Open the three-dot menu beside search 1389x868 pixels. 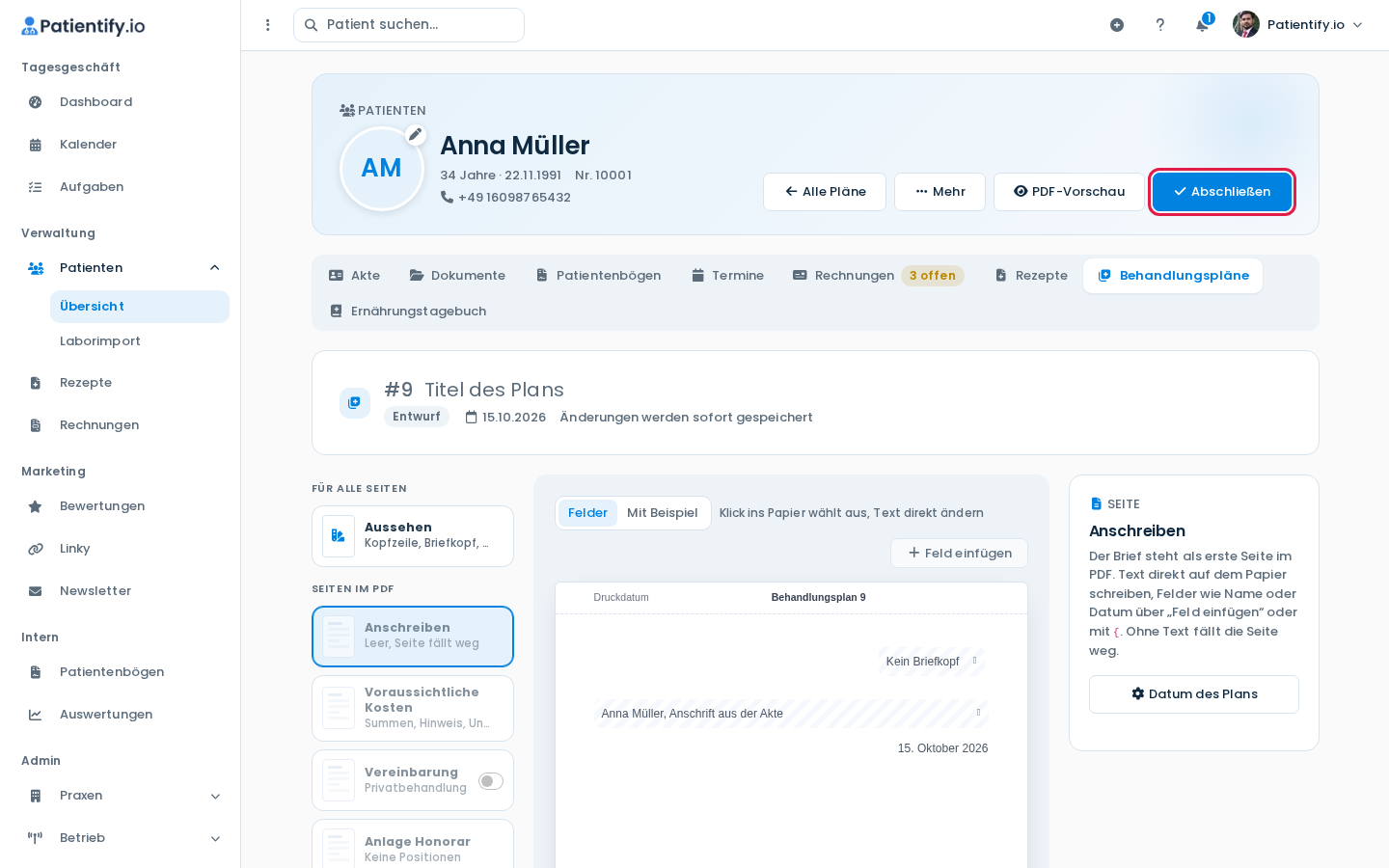tap(268, 25)
